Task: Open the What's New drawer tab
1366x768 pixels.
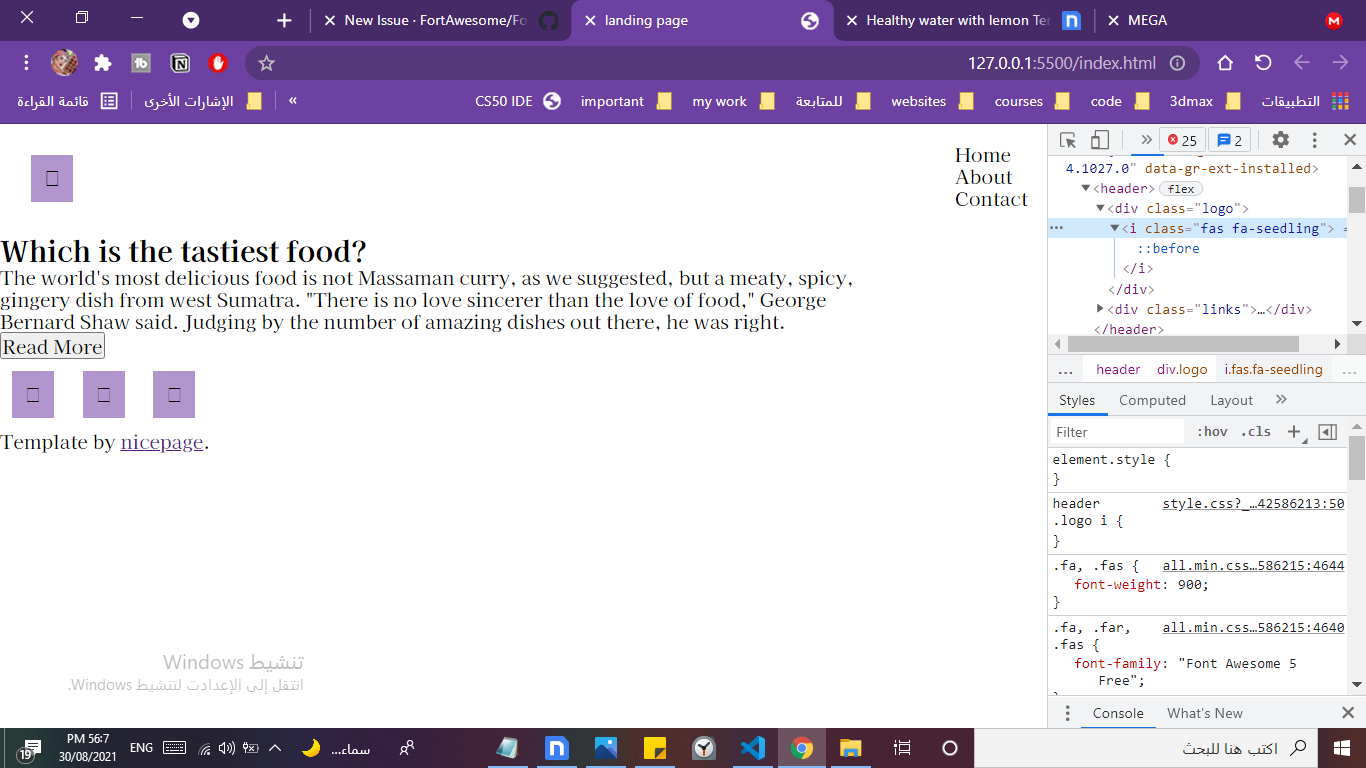Action: (1205, 713)
